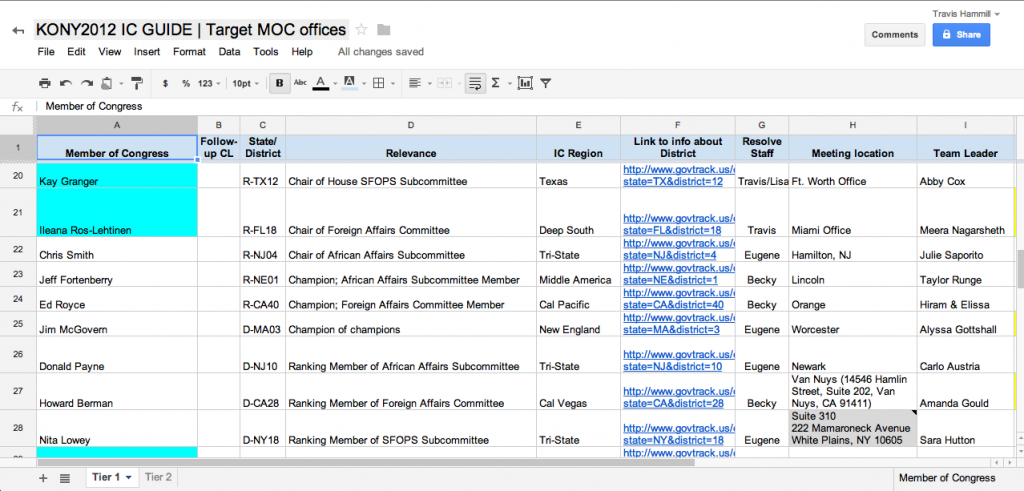Go back using the left arrow icon

(18, 30)
